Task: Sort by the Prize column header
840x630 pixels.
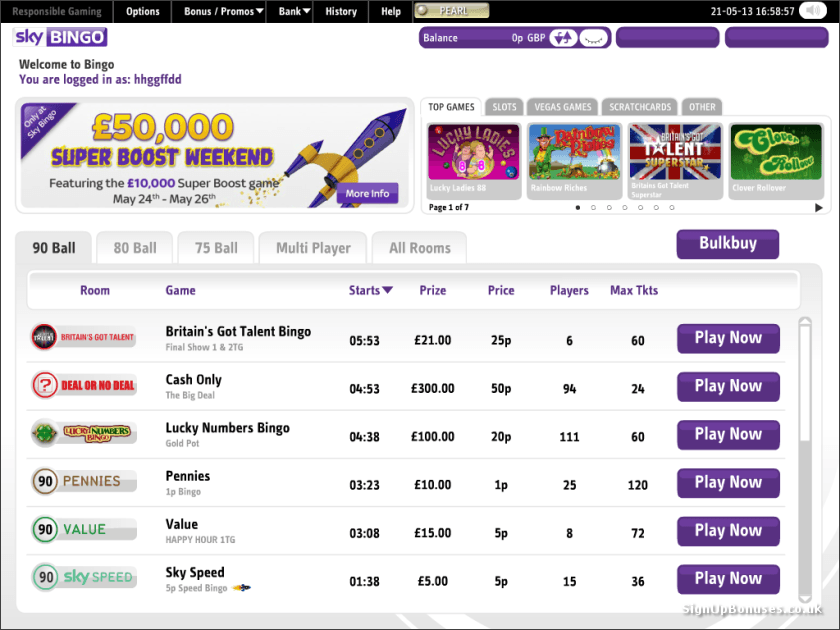Action: tap(432, 290)
